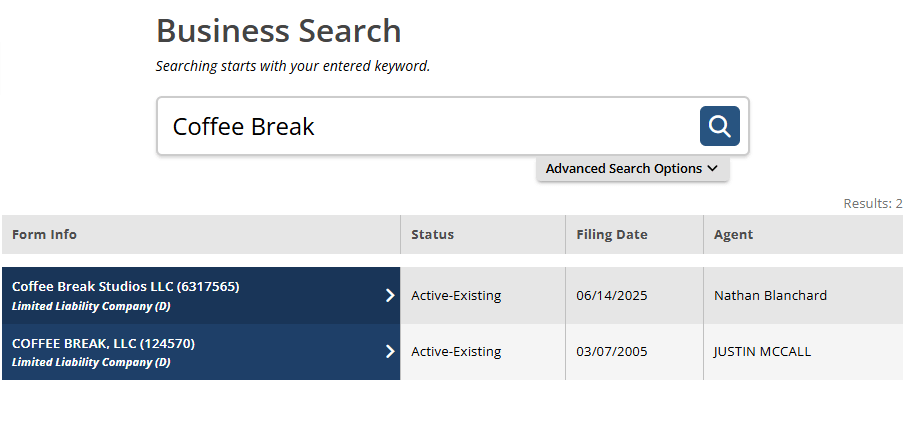Click the 'Searching starts with your entered keyword' hint
The image size is (906, 434).
click(292, 67)
